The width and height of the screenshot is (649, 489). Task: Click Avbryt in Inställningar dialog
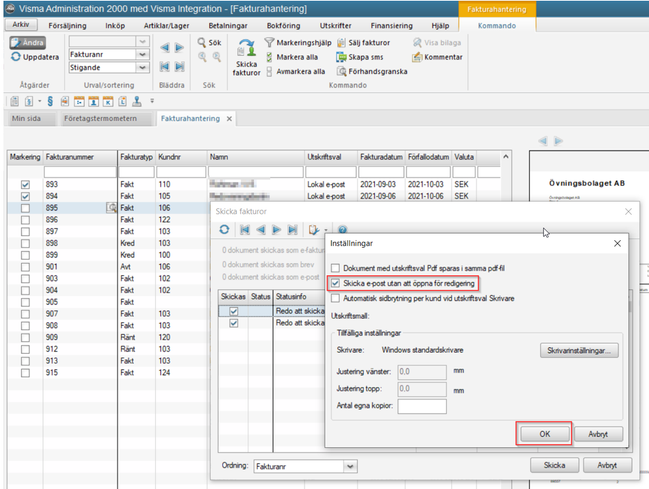click(598, 434)
